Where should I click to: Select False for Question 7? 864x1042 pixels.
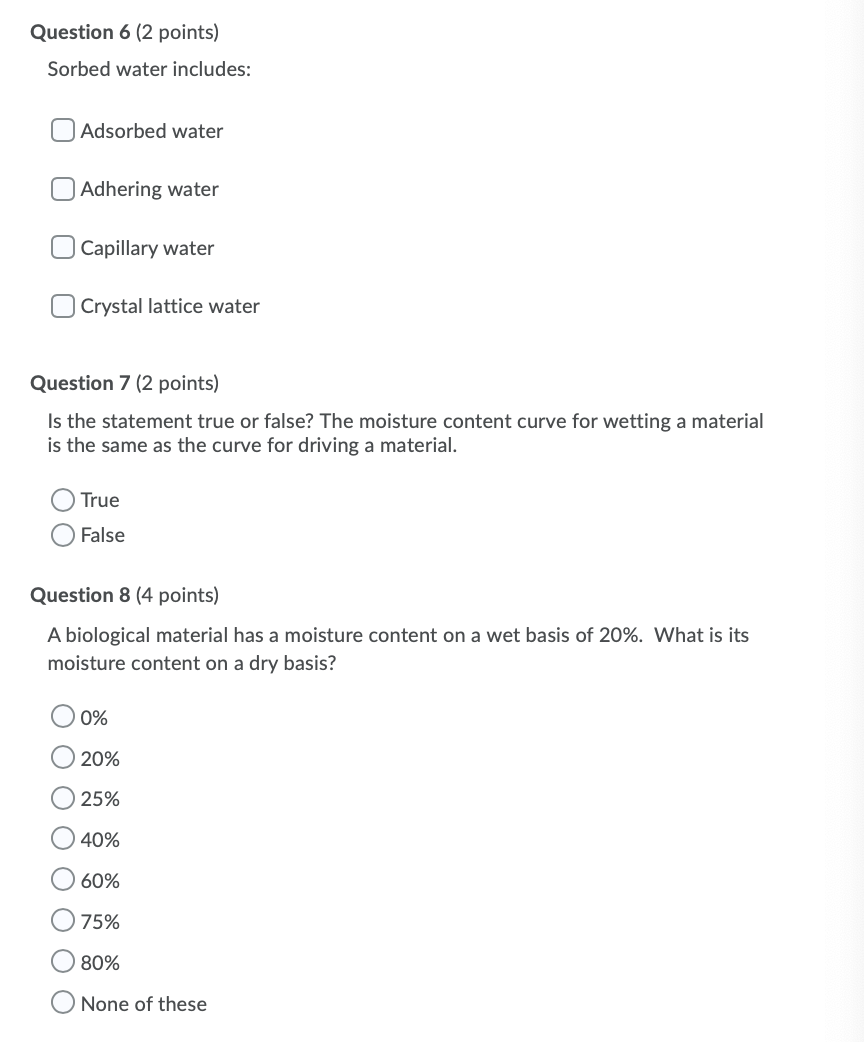click(x=62, y=535)
